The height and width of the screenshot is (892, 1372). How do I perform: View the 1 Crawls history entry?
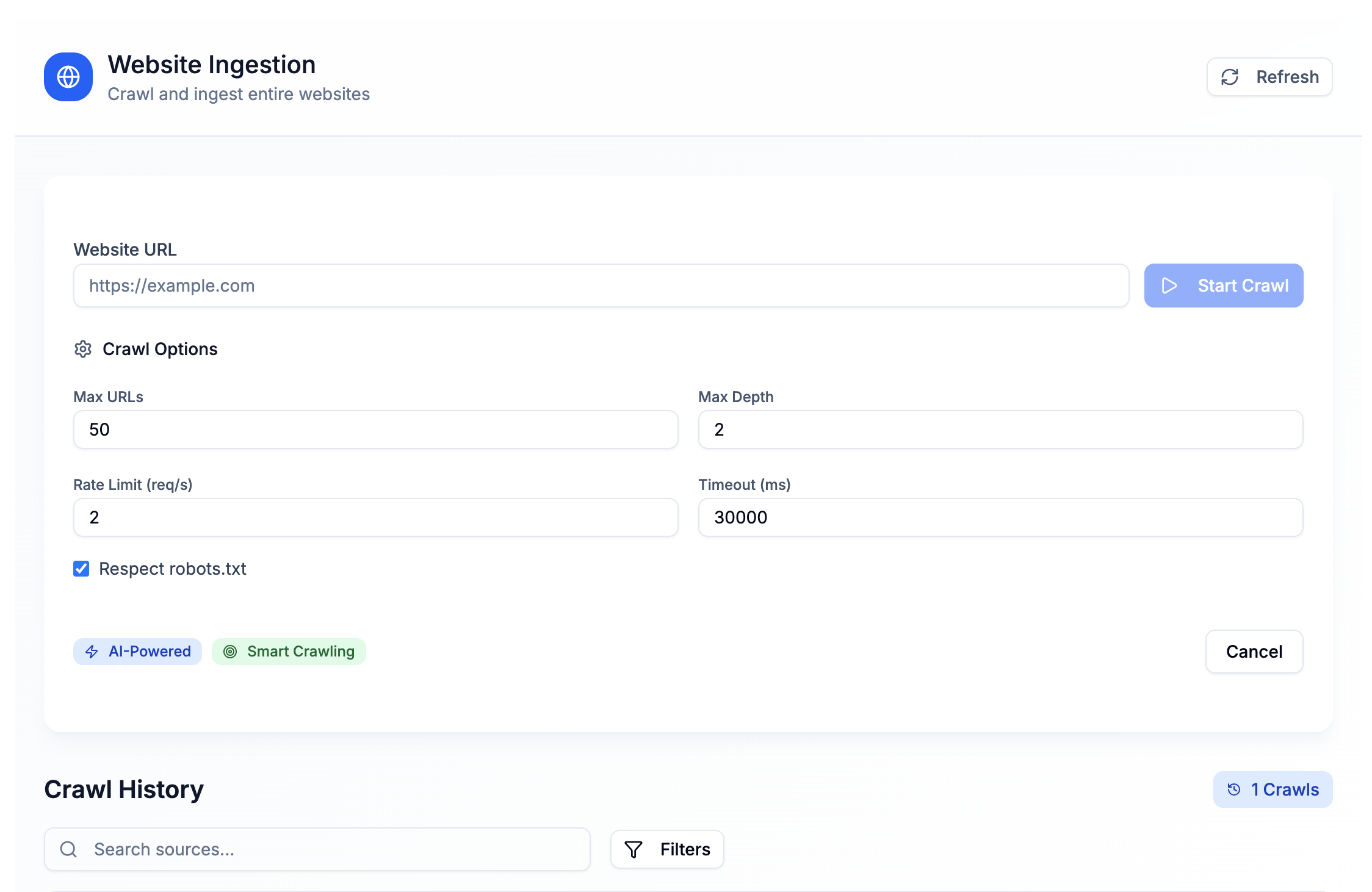point(1273,789)
